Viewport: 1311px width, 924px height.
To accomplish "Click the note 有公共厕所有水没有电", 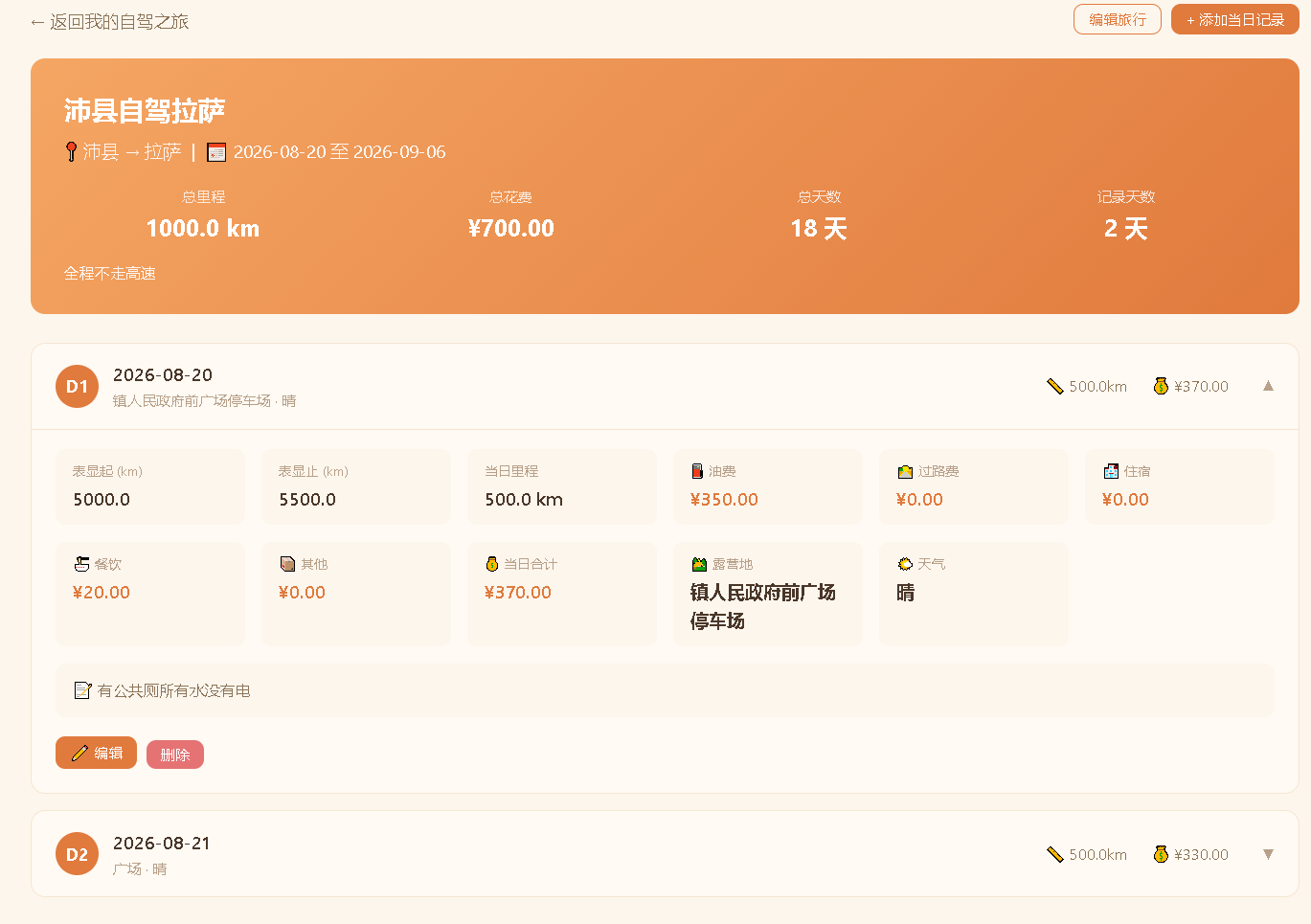I will pyautogui.click(x=174, y=690).
